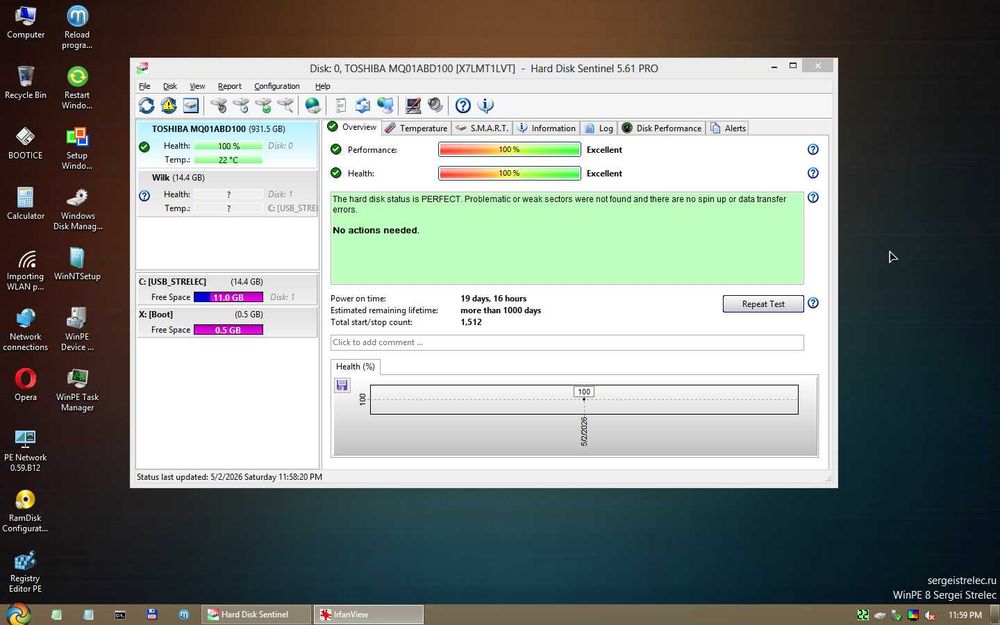The width and height of the screenshot is (1000, 625).
Task: Select the WinPE Task Manager desktop icon
Action: point(77,390)
